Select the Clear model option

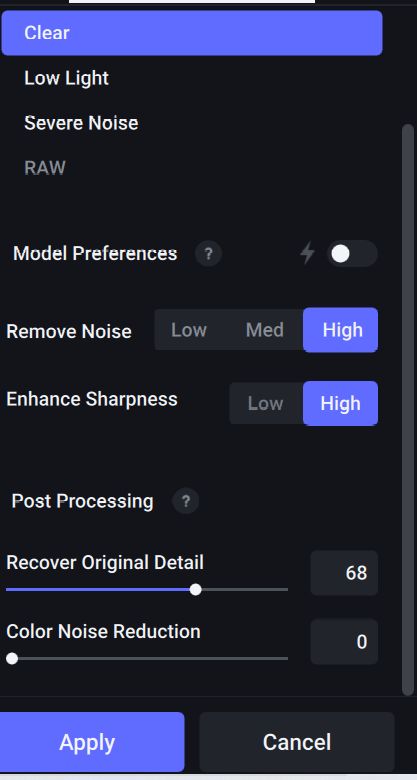click(192, 33)
